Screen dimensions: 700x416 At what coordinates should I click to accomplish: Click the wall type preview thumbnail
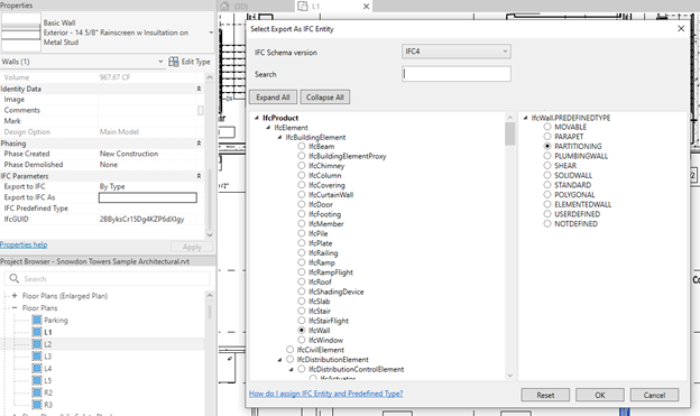coord(20,33)
